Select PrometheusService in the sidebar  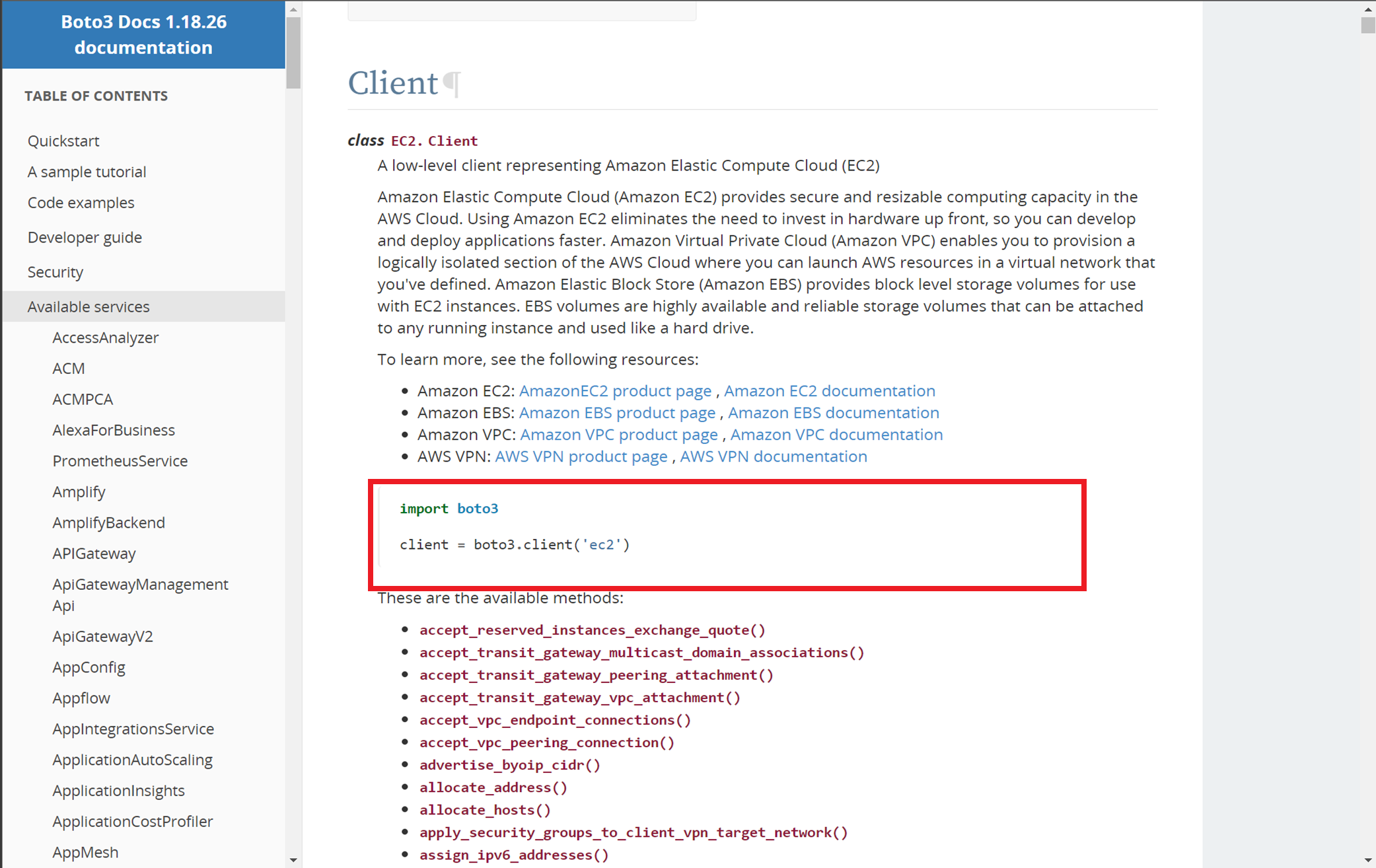(x=120, y=461)
